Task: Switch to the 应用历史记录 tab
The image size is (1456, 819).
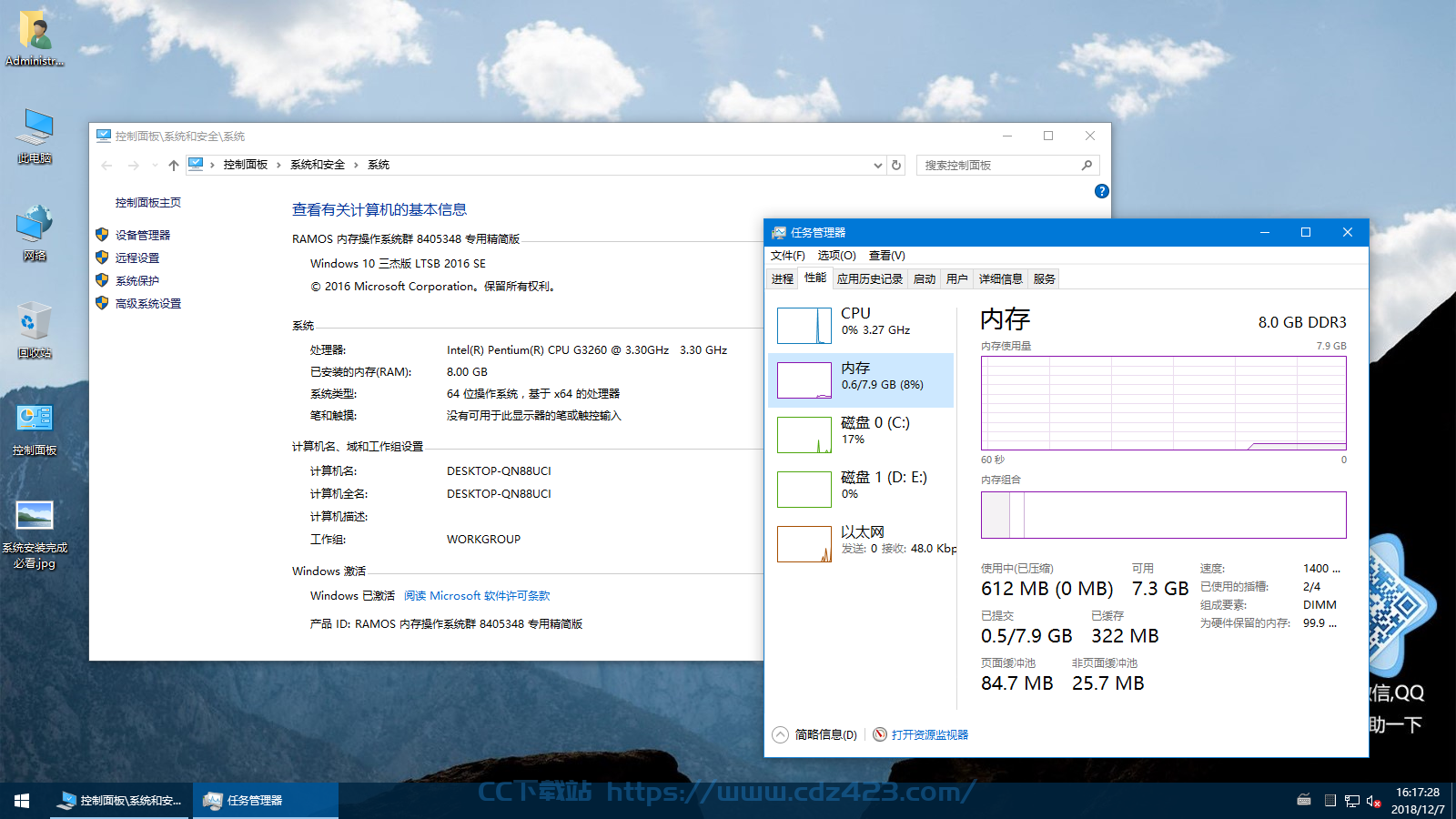Action: [870, 279]
